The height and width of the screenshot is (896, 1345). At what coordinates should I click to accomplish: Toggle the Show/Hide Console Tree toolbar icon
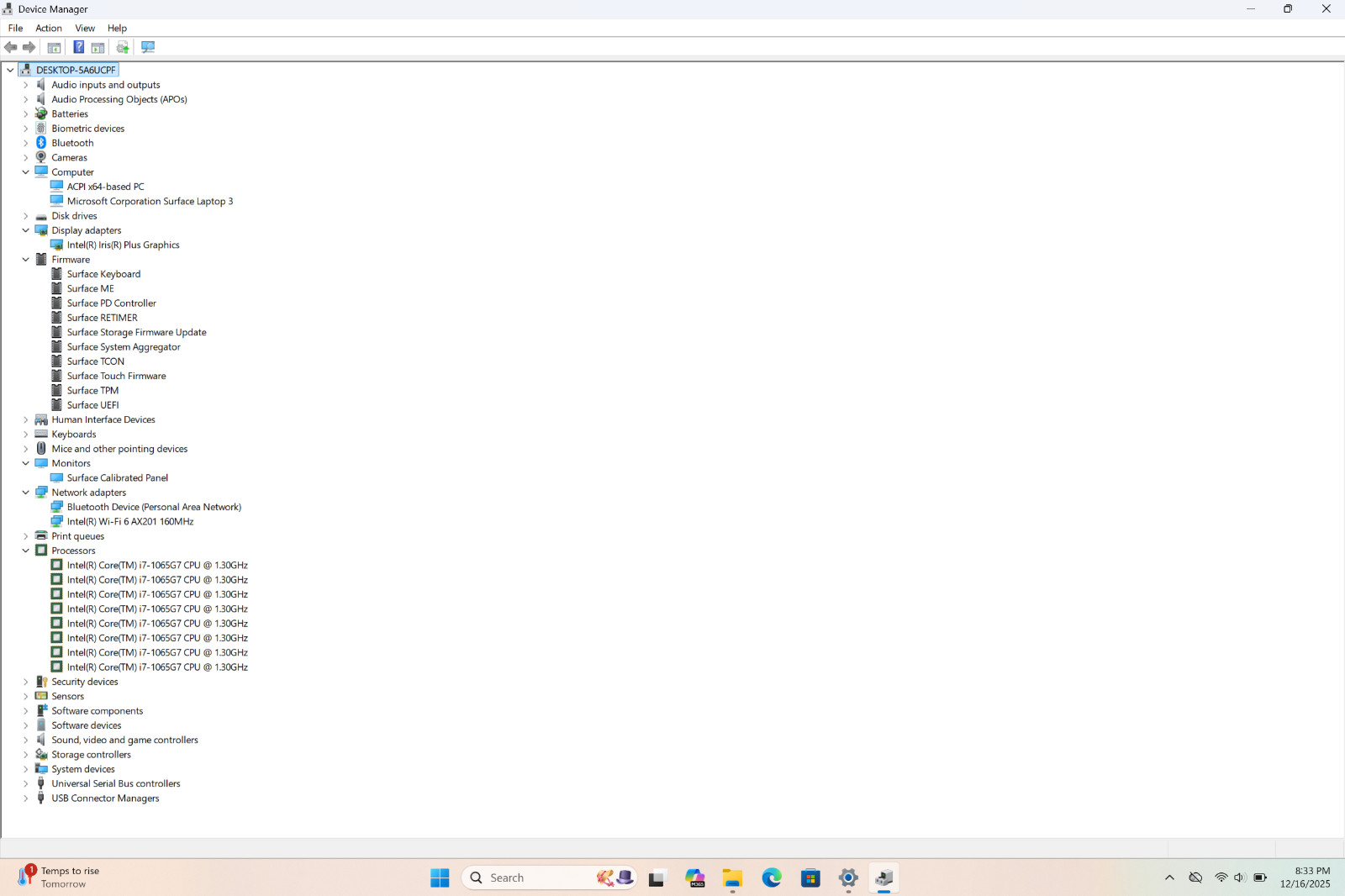(x=54, y=47)
